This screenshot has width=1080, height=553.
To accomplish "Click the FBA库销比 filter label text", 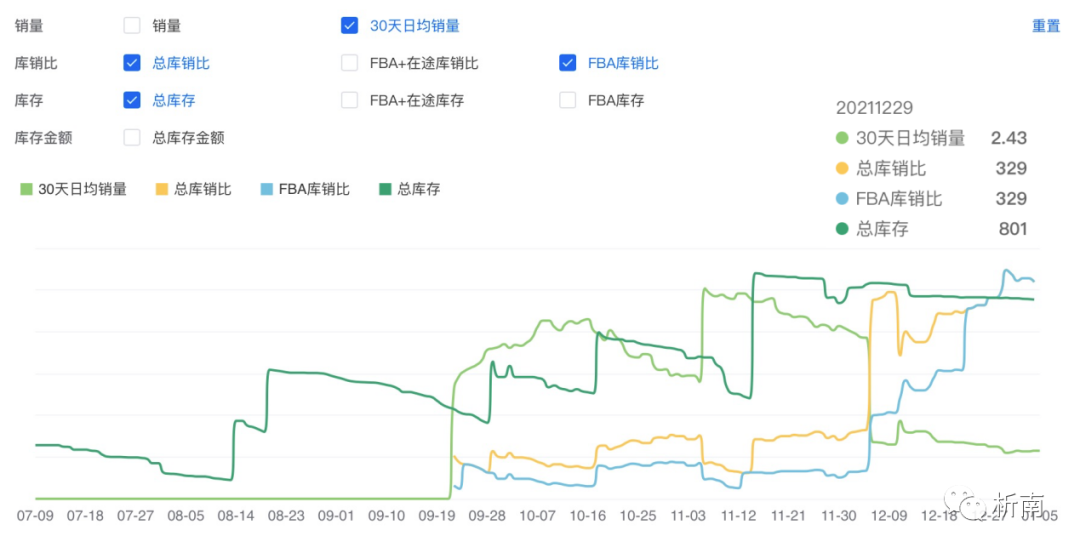I will tap(623, 63).
